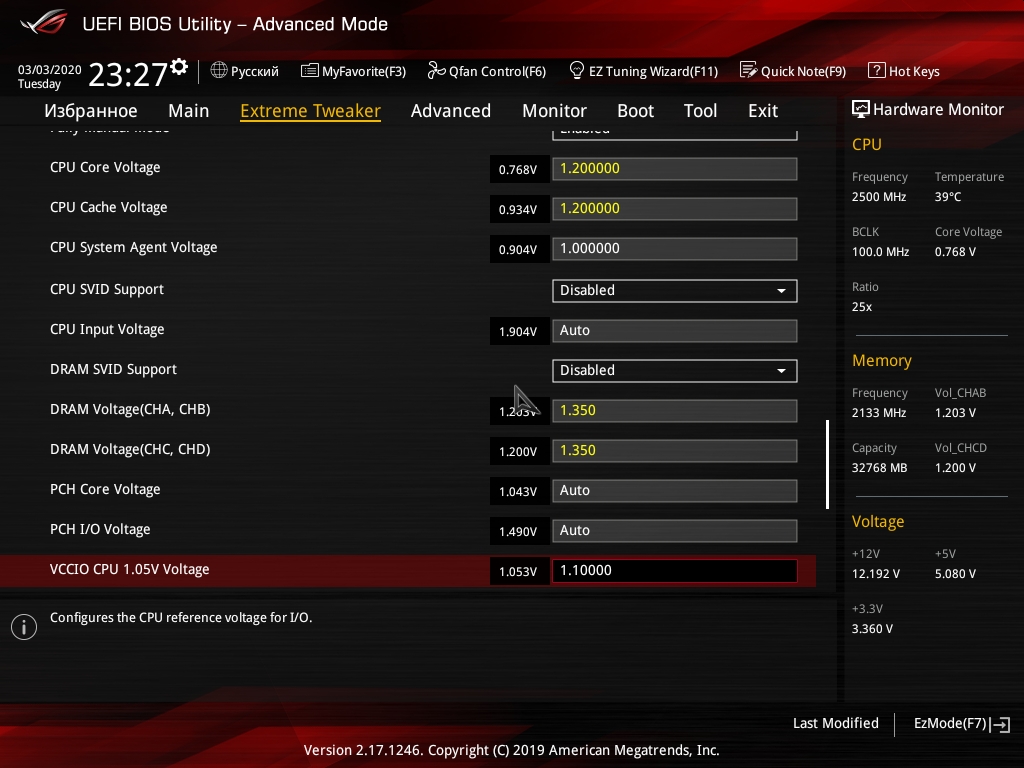Click the 0.768V core voltage reading
The height and width of the screenshot is (768, 1024).
[x=519, y=170]
